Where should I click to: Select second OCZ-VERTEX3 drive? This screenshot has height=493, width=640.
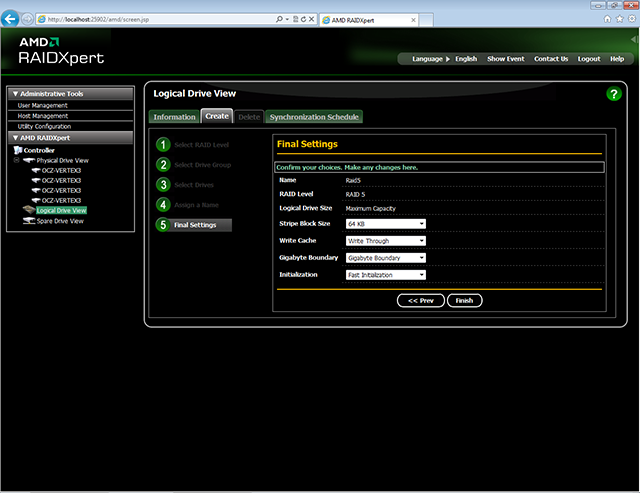(x=61, y=180)
